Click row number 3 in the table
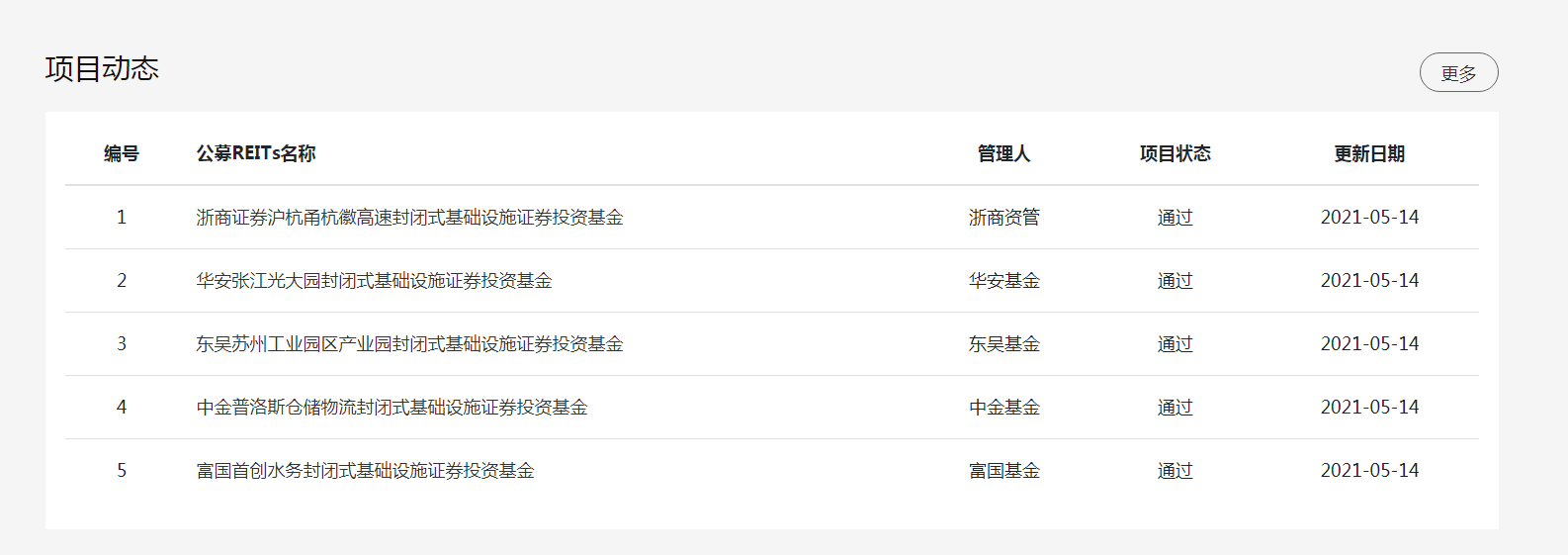 click(x=122, y=344)
